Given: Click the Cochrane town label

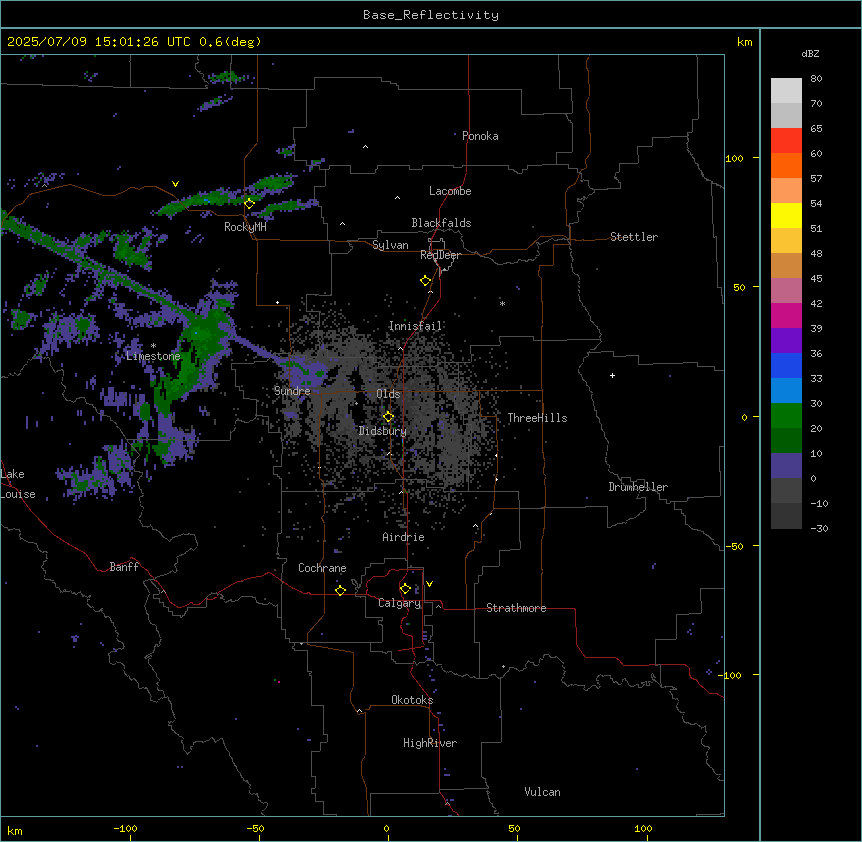Looking at the screenshot, I should pos(322,568).
